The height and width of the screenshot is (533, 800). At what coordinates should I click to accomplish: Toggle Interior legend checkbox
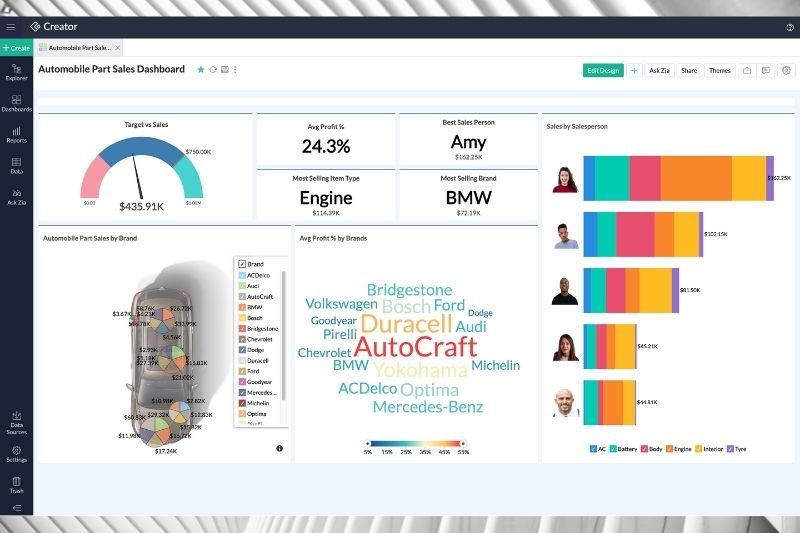[698, 449]
